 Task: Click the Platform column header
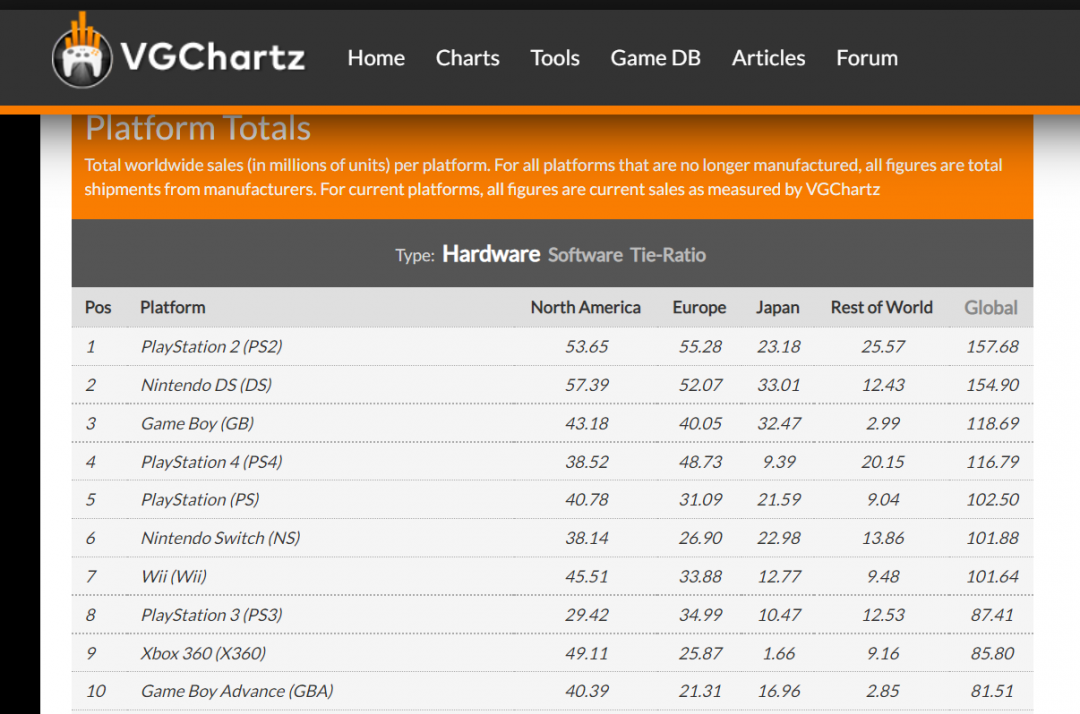pyautogui.click(x=172, y=307)
